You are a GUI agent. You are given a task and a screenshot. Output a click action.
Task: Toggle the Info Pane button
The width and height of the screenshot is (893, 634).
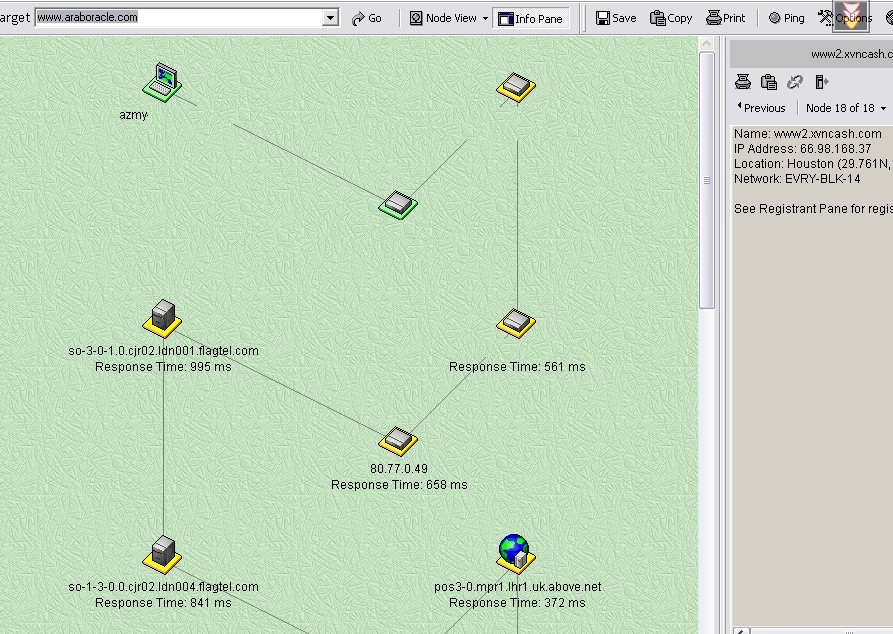point(531,18)
